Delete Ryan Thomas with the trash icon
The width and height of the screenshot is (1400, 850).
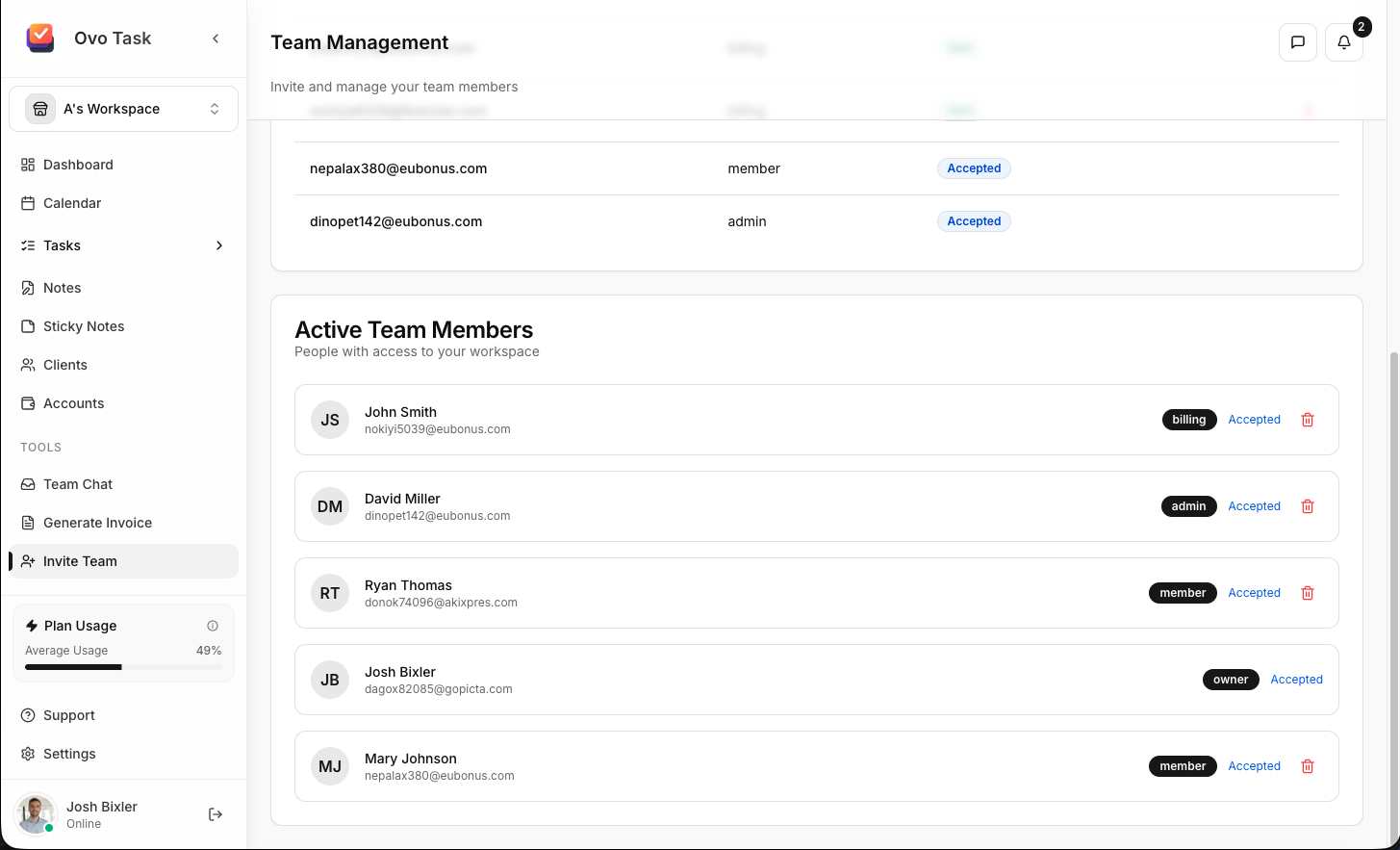point(1307,593)
